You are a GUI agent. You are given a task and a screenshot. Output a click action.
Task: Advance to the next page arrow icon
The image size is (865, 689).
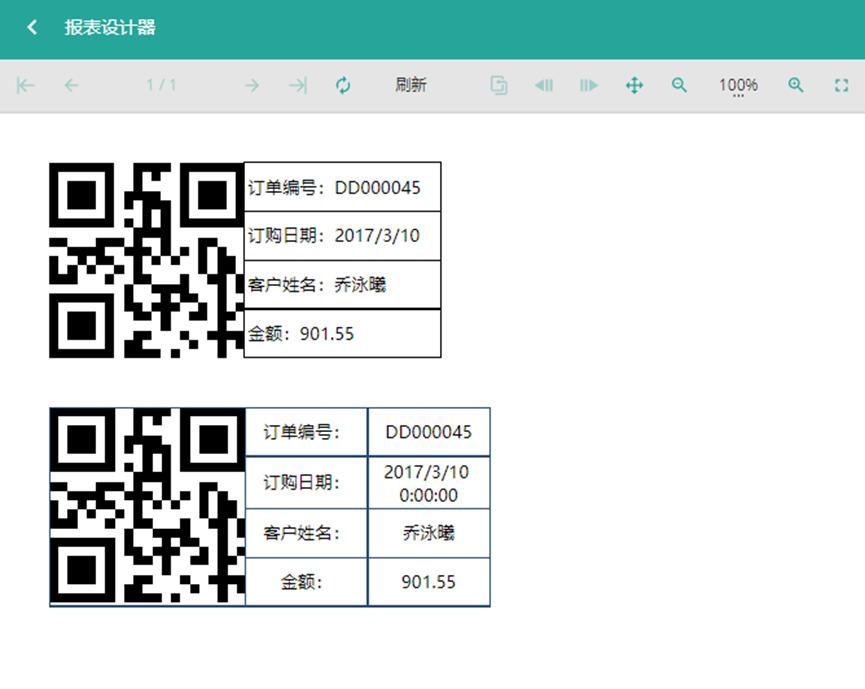252,85
